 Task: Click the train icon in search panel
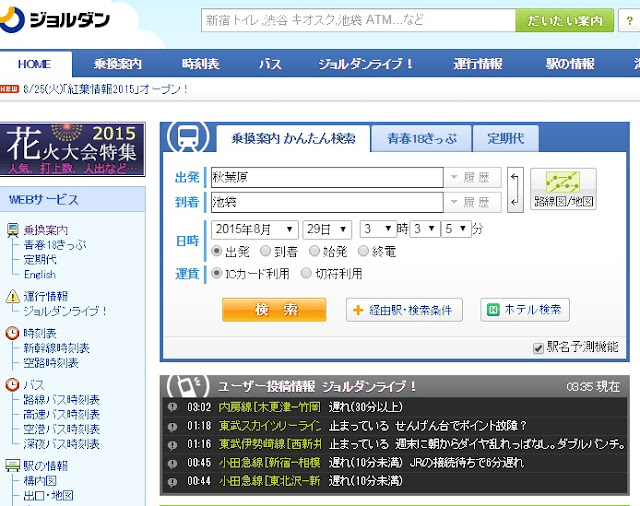tap(188, 137)
